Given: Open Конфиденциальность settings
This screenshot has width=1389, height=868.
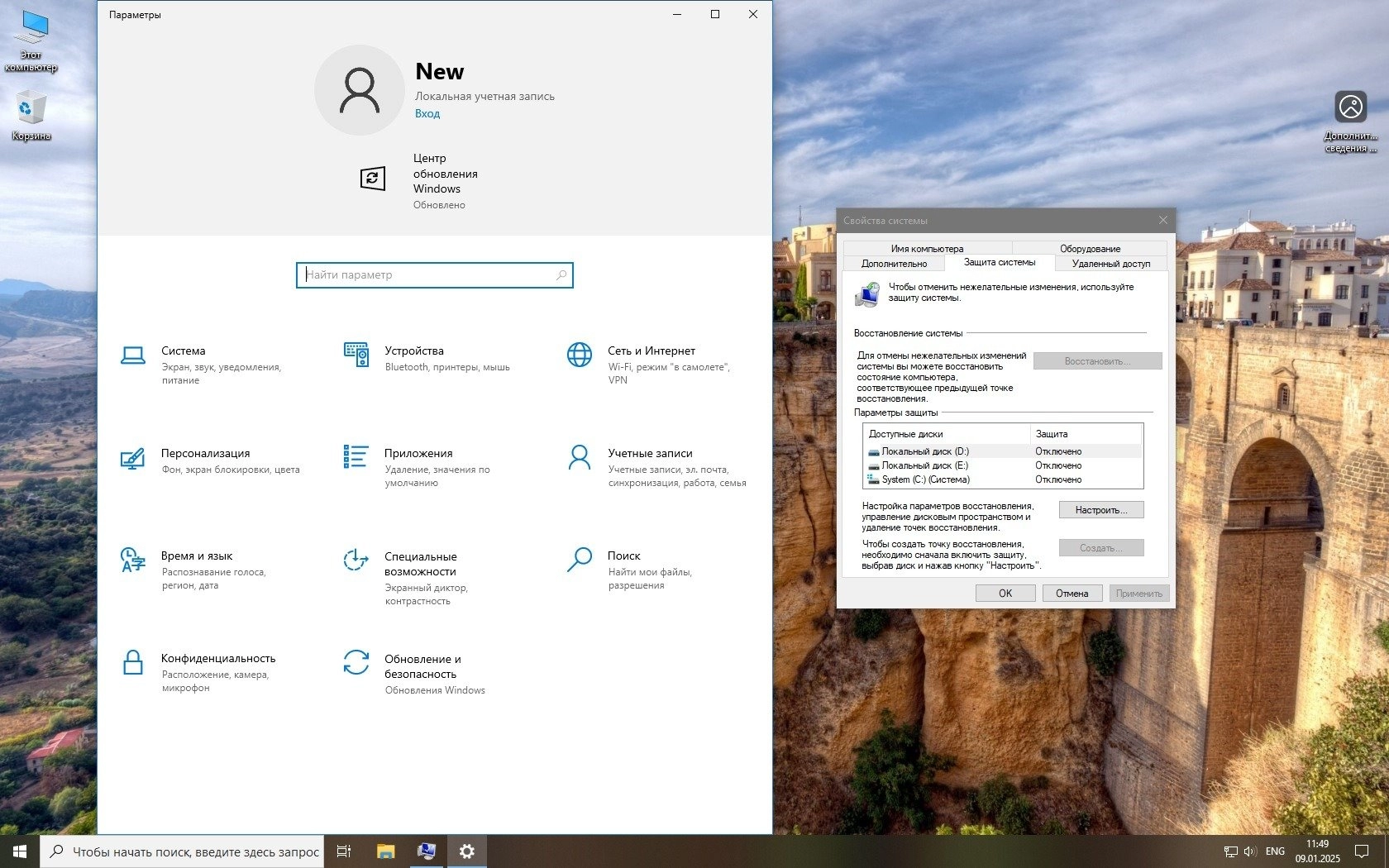Looking at the screenshot, I should pos(217,659).
